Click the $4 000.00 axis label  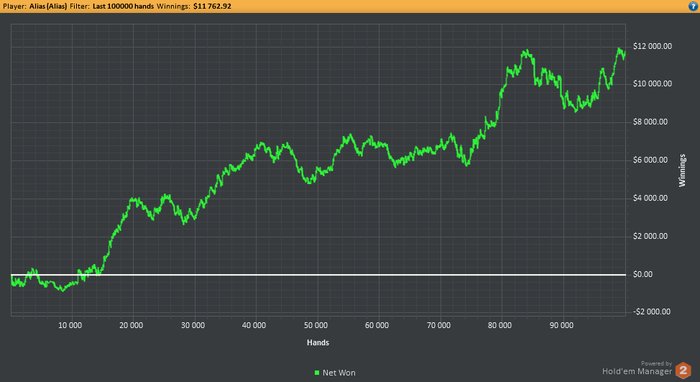pos(650,198)
